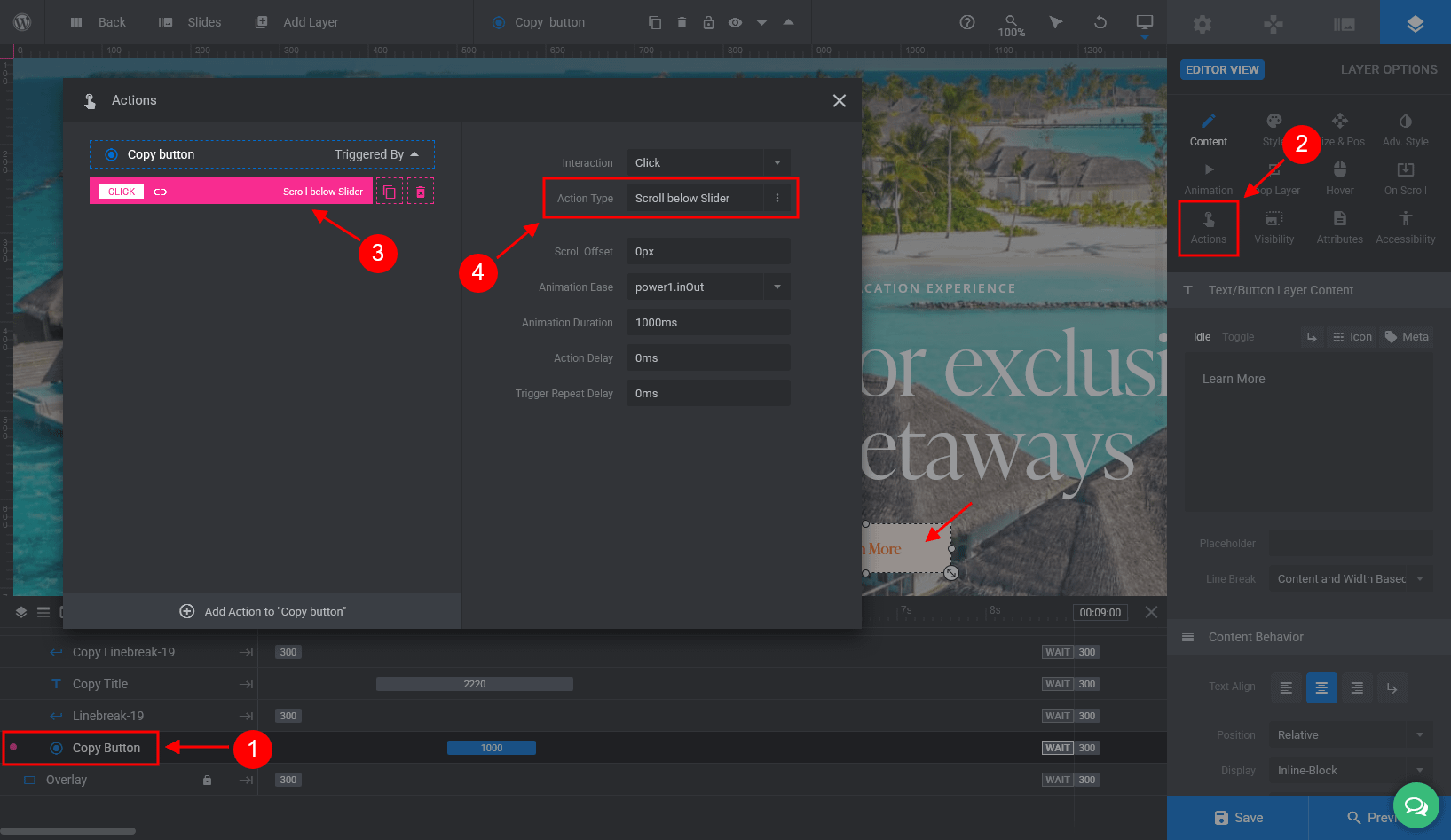The image size is (1451, 840).
Task: Open the Animation option
Action: tap(1209, 178)
